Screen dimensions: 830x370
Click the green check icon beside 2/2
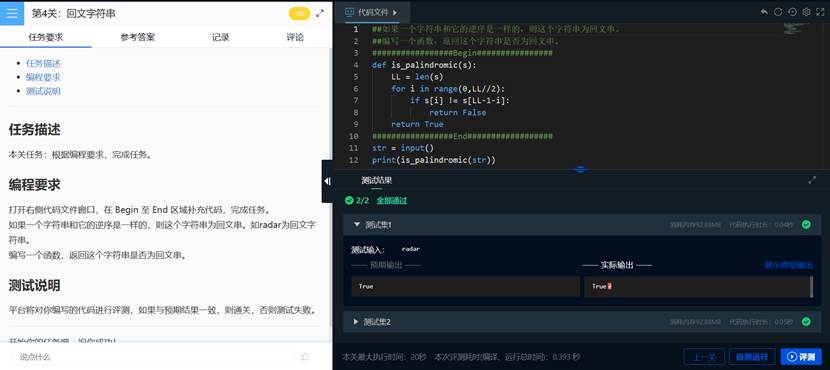point(348,201)
